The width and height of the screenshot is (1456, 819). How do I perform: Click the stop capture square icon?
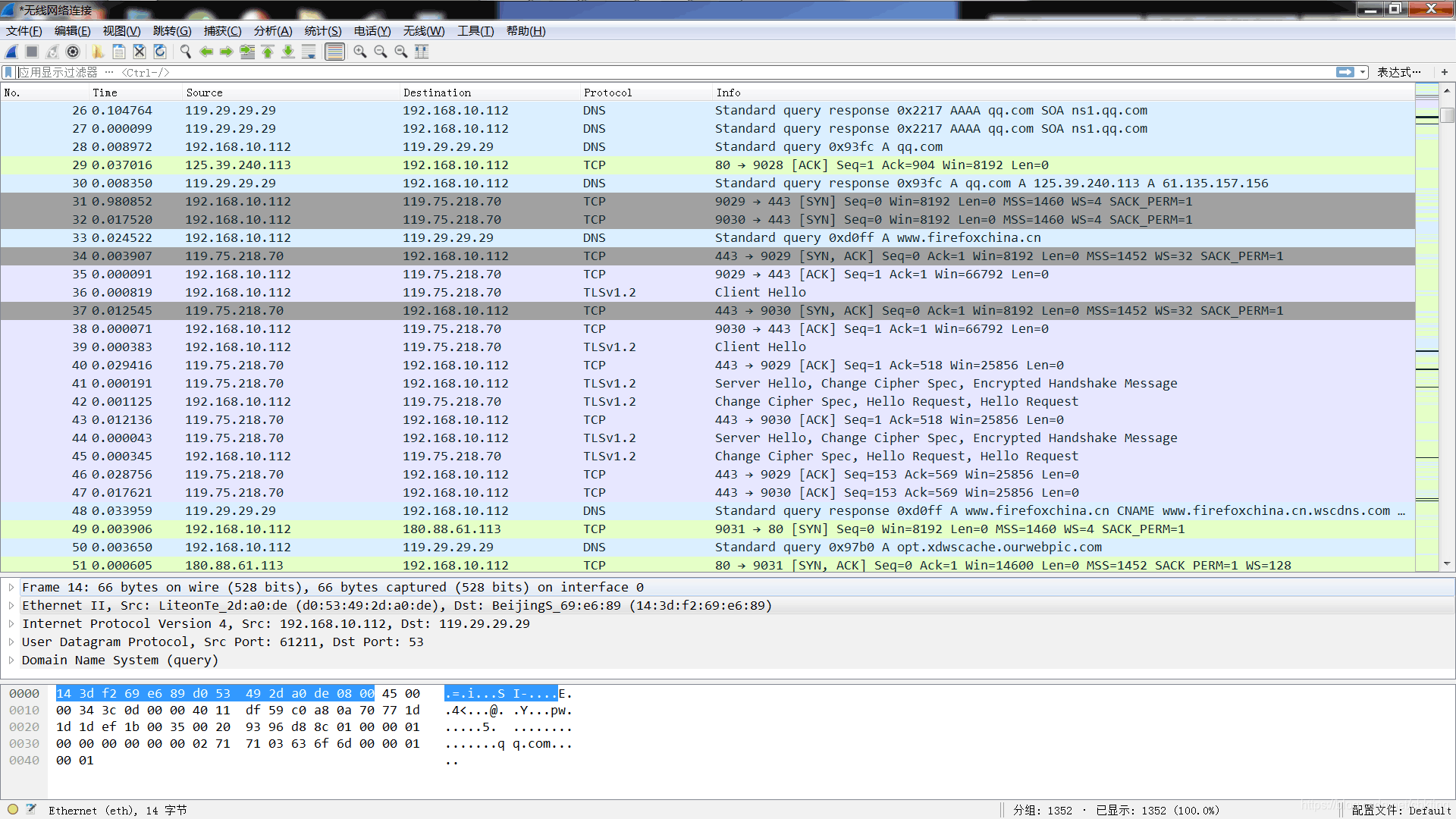click(32, 52)
